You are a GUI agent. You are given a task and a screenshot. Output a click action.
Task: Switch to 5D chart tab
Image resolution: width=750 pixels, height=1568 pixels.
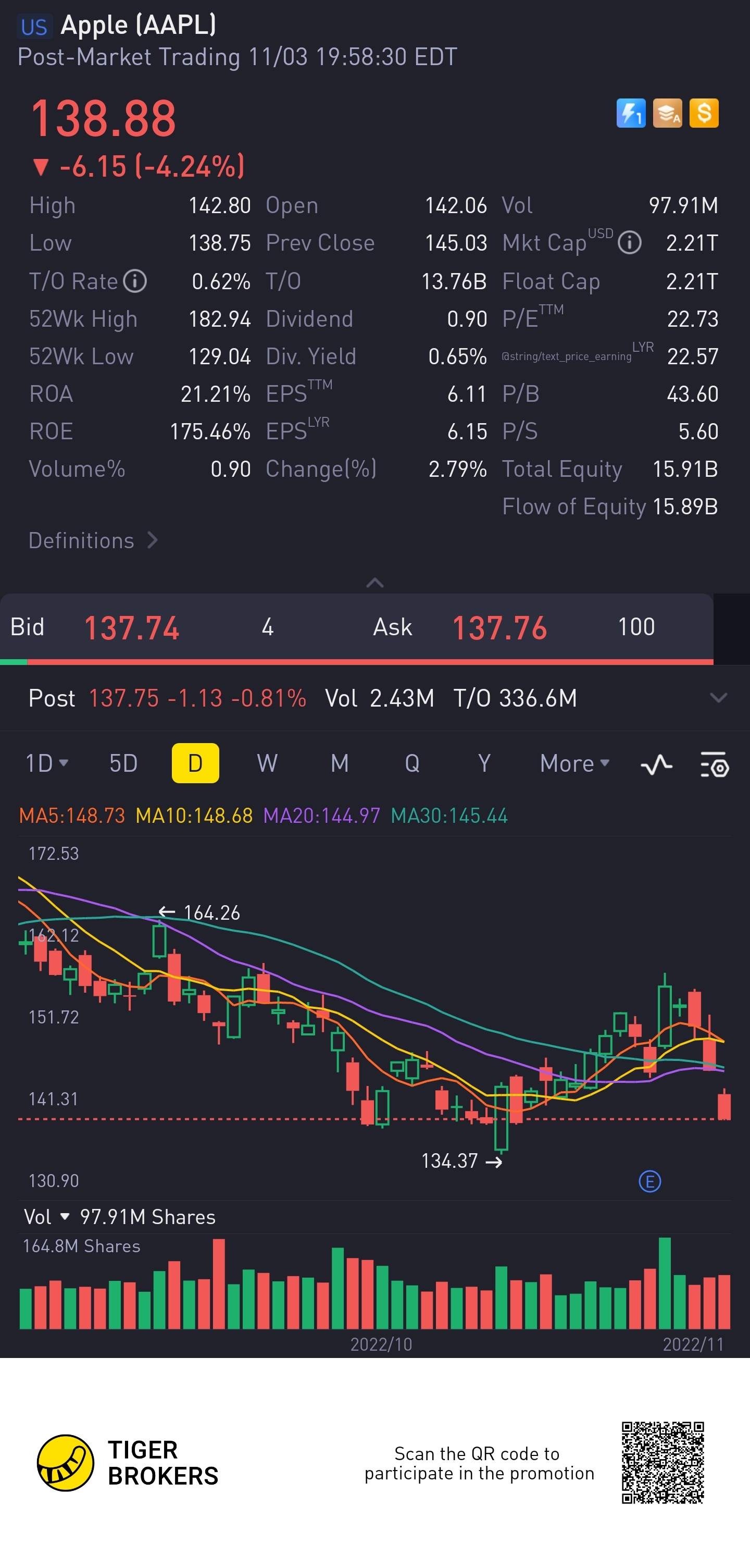pyautogui.click(x=123, y=763)
